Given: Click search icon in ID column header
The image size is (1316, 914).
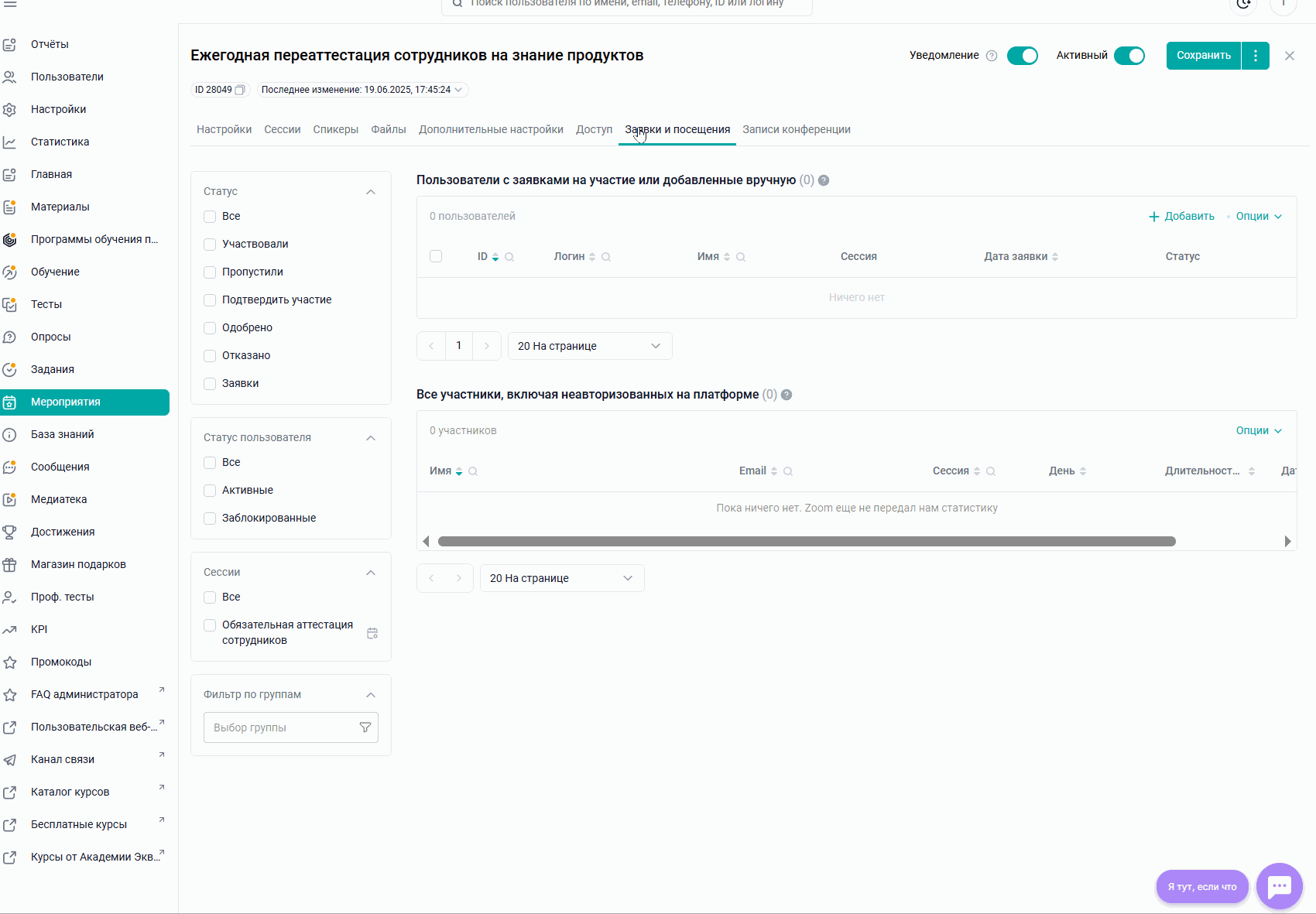Looking at the screenshot, I should (x=509, y=257).
